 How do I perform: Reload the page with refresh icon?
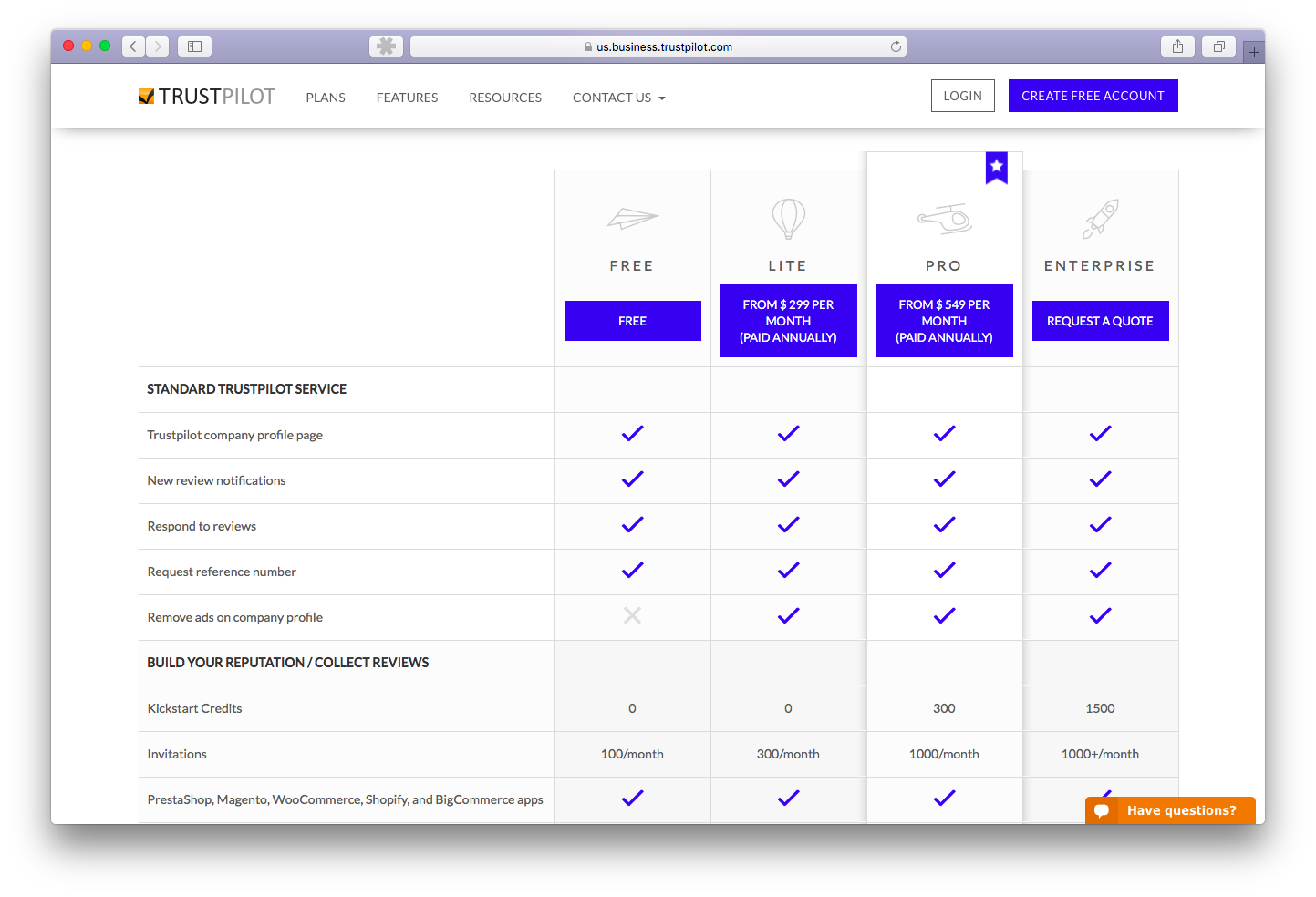[x=896, y=46]
